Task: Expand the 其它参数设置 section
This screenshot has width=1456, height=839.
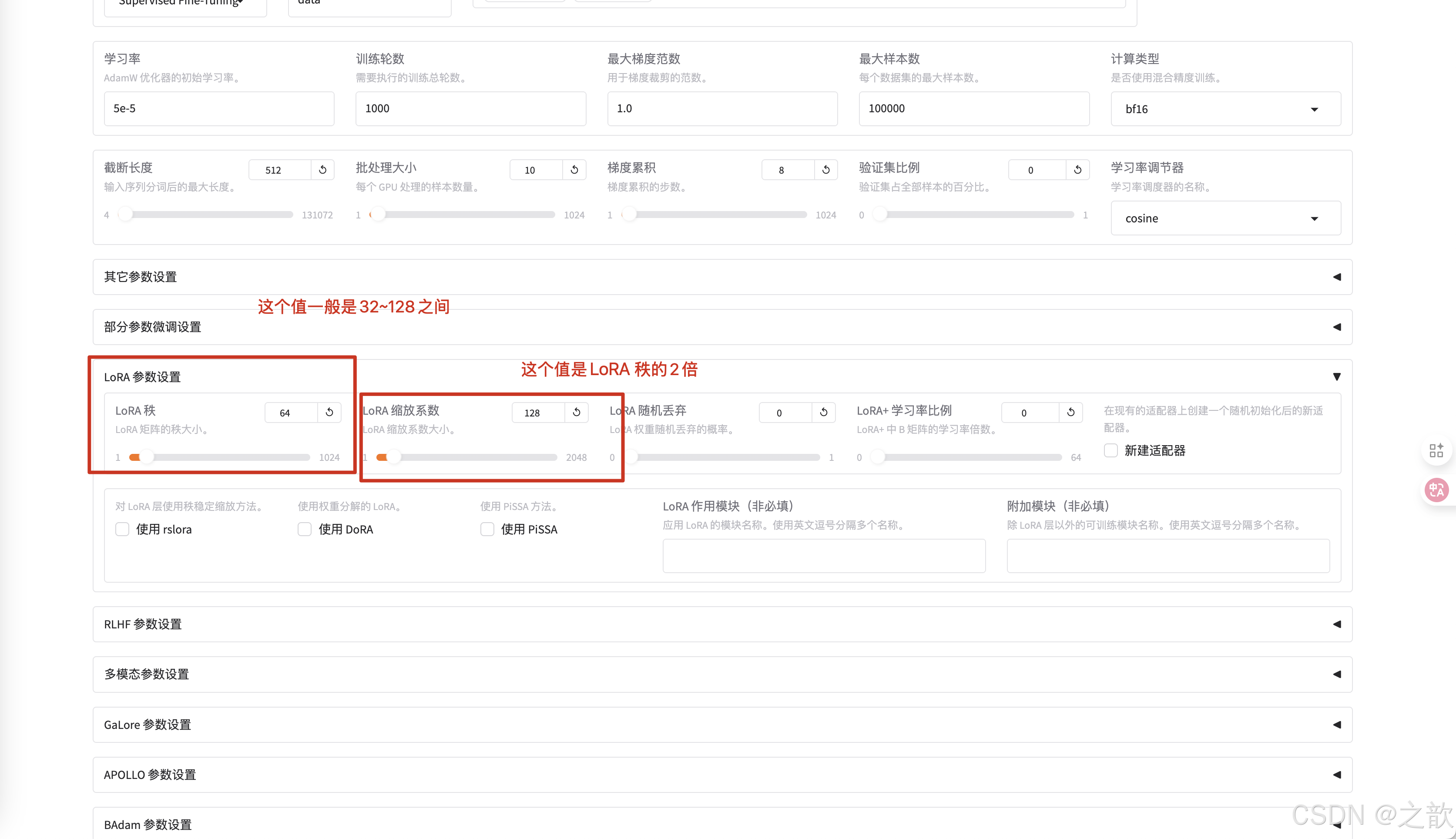Action: click(722, 277)
